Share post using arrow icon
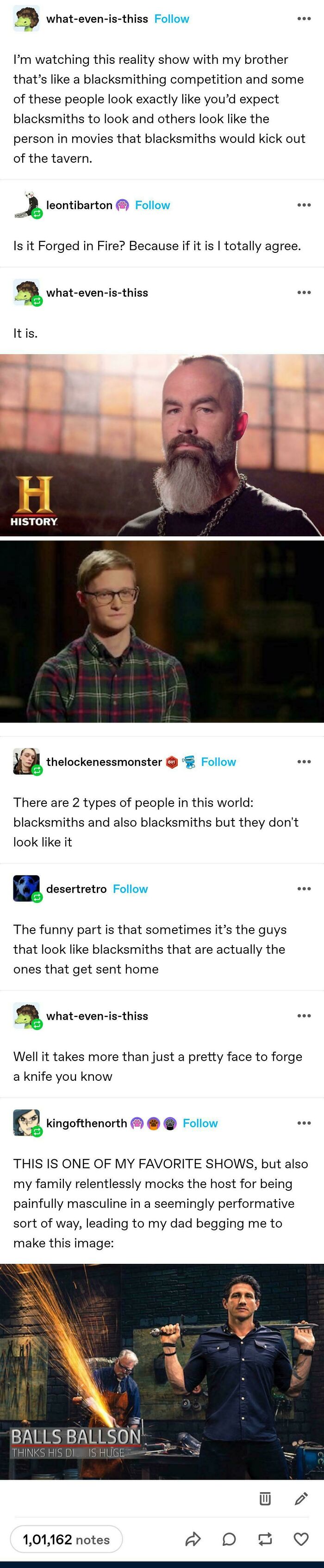The width and height of the screenshot is (324, 1568). [193, 1539]
